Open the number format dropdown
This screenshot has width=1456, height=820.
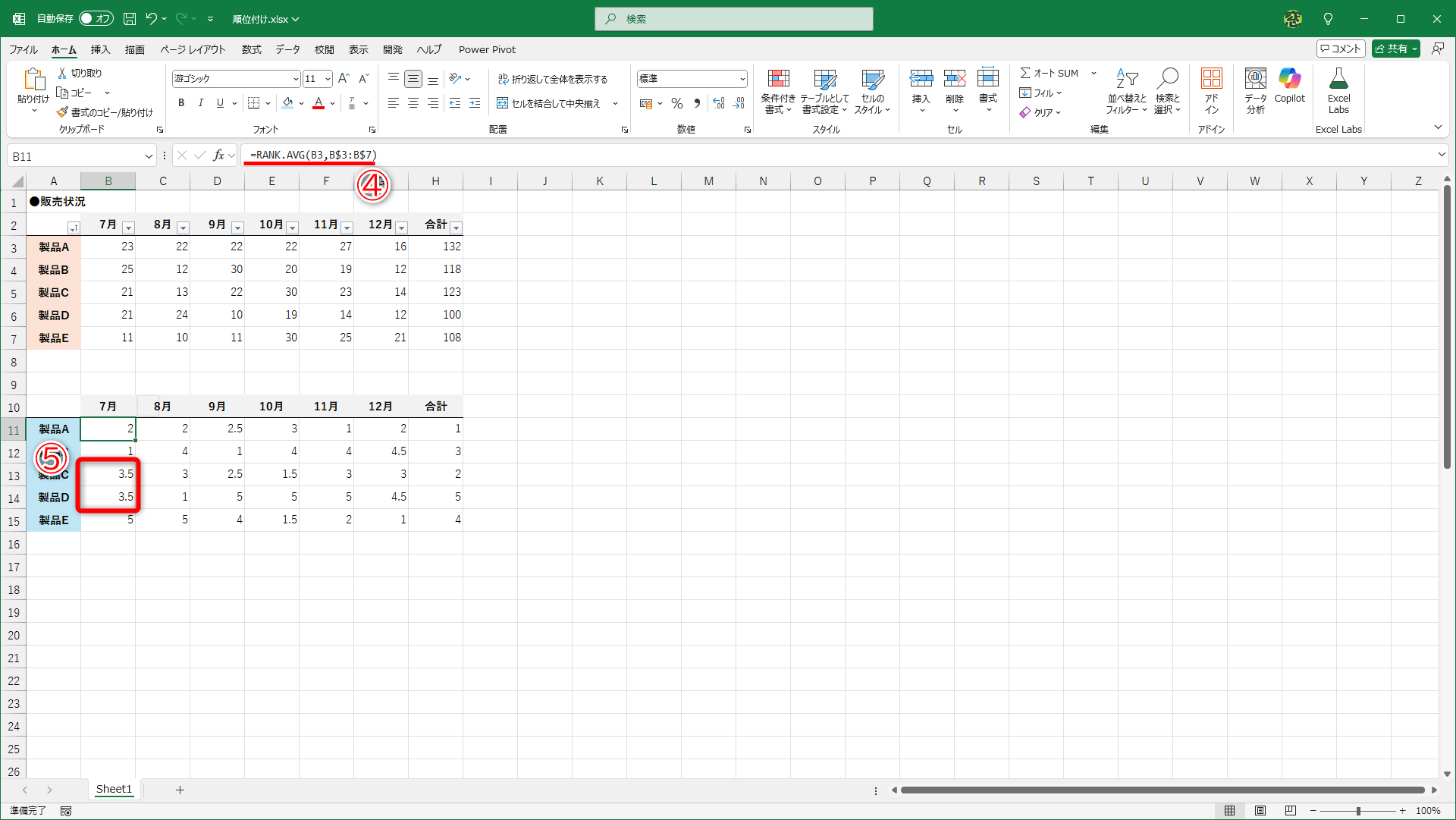[x=742, y=79]
